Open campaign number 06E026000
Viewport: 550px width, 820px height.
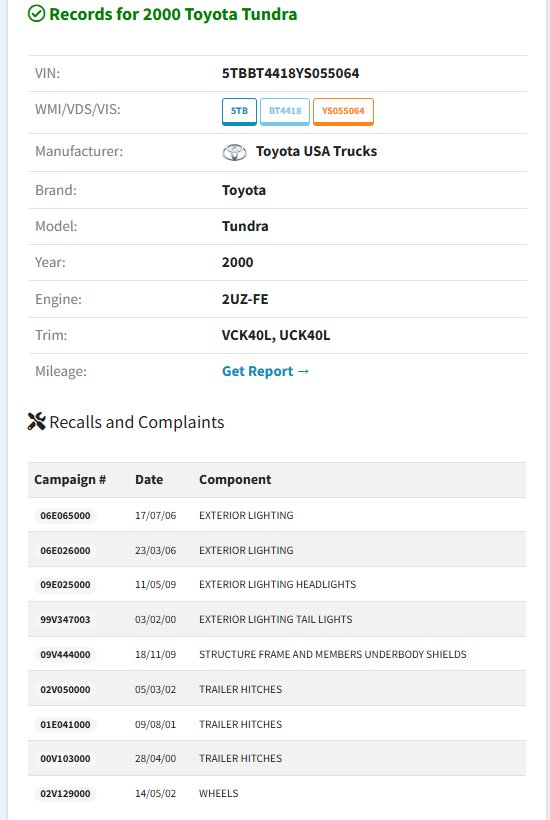coord(65,551)
